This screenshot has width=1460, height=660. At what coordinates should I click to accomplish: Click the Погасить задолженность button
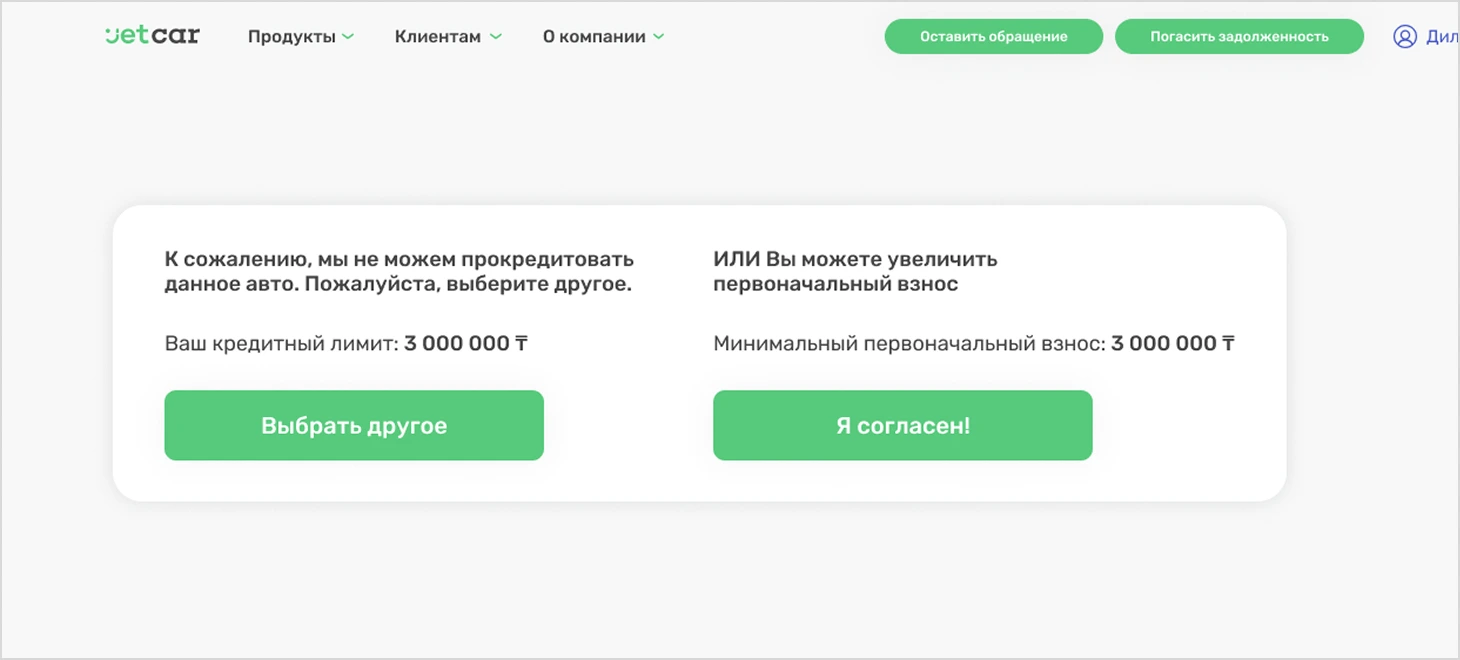tap(1239, 36)
